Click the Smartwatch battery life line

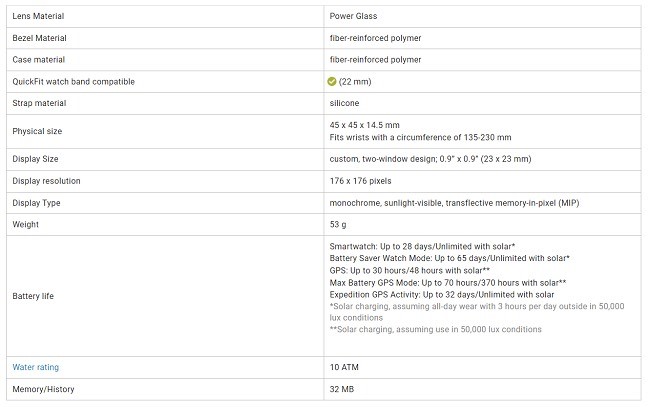click(422, 246)
